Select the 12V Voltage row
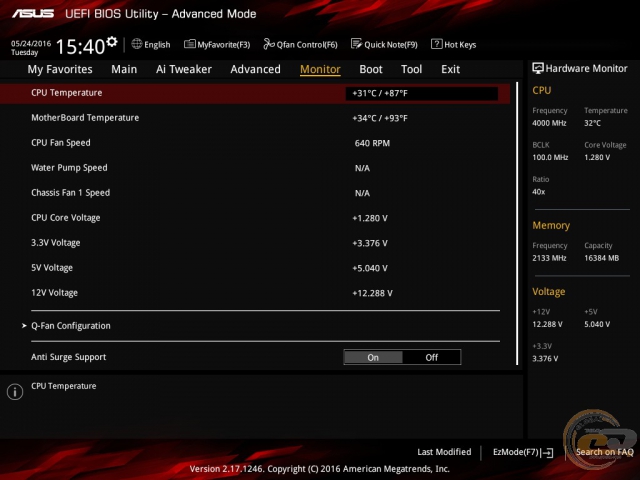The width and height of the screenshot is (640, 480). click(x=255, y=293)
